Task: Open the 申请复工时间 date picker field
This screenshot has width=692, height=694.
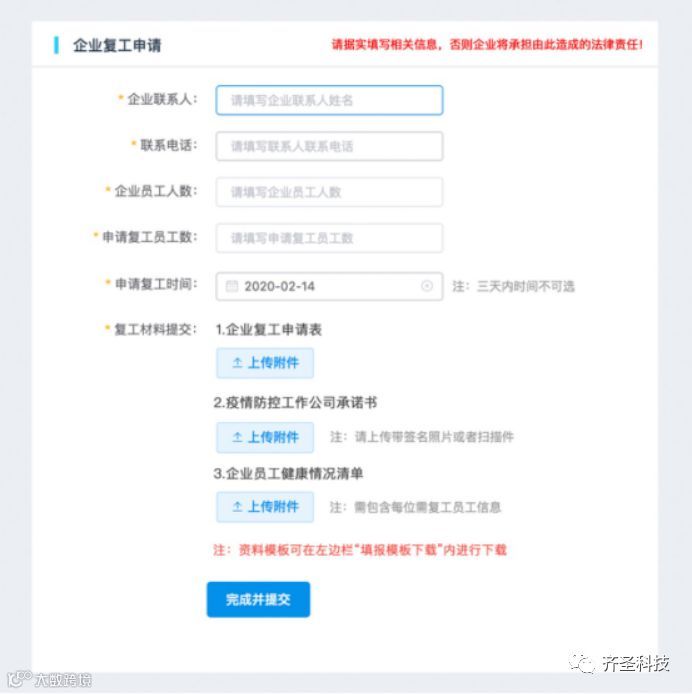Action: (329, 286)
